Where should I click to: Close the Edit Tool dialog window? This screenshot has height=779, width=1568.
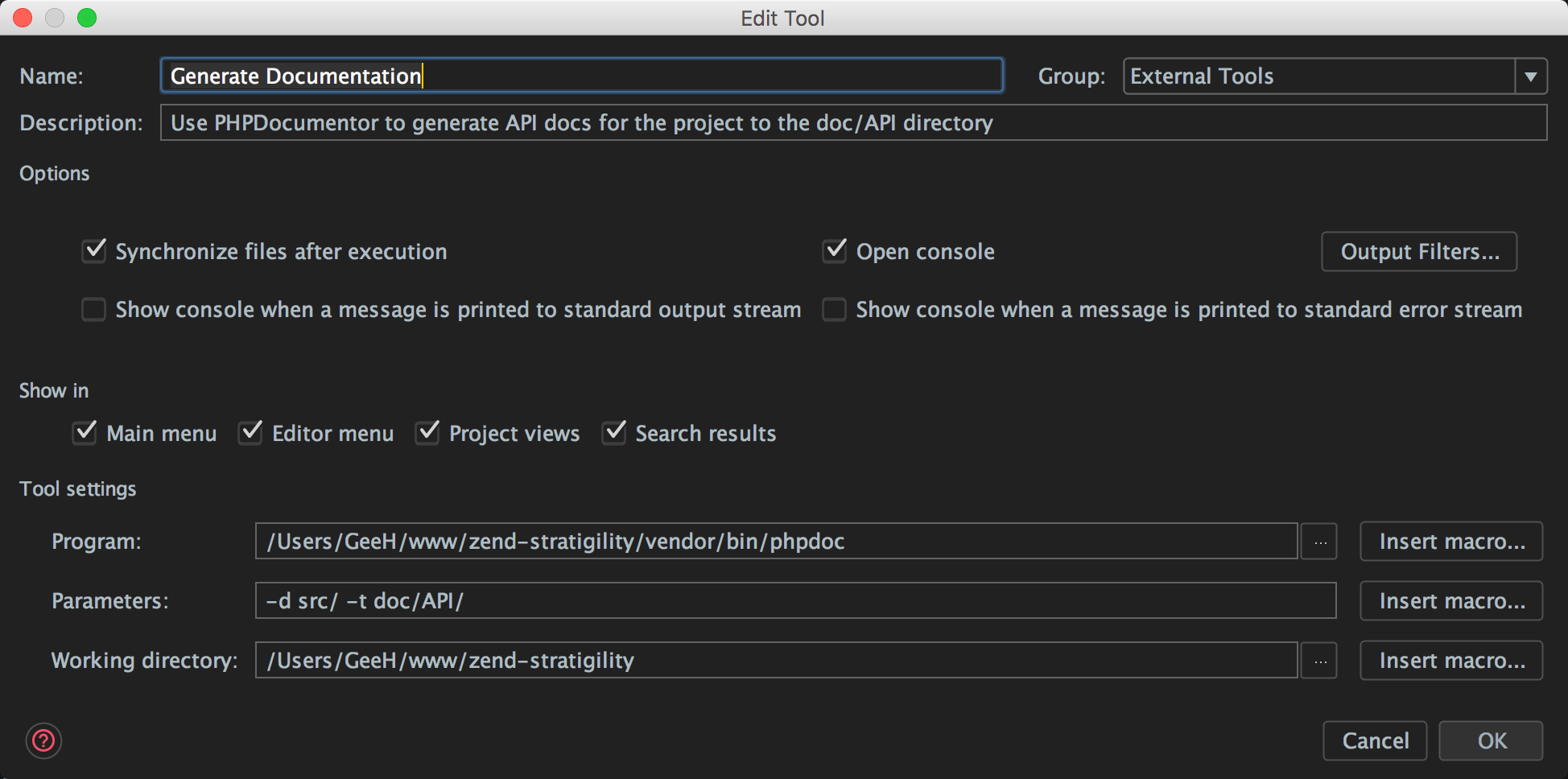pos(22,16)
